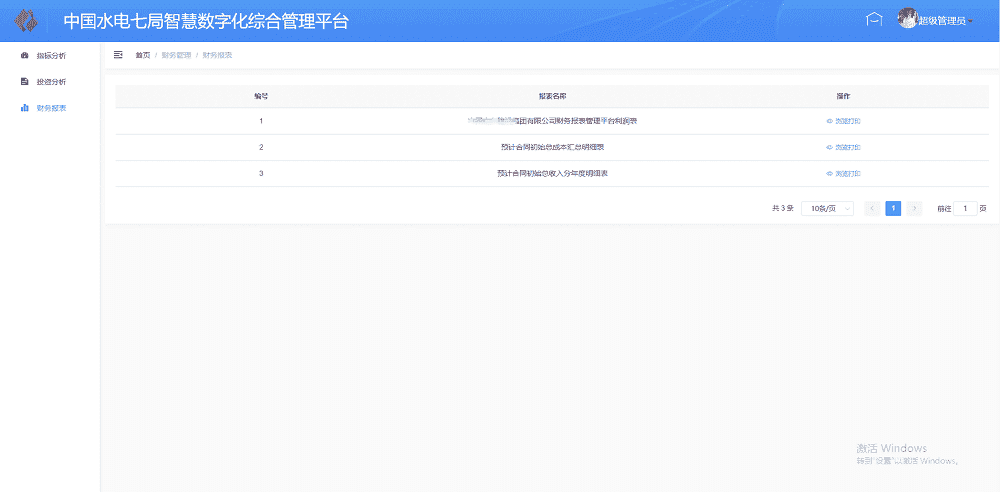Click eye icon in row 1 操作 column
Screen dimensions: 1000x492
point(829,121)
